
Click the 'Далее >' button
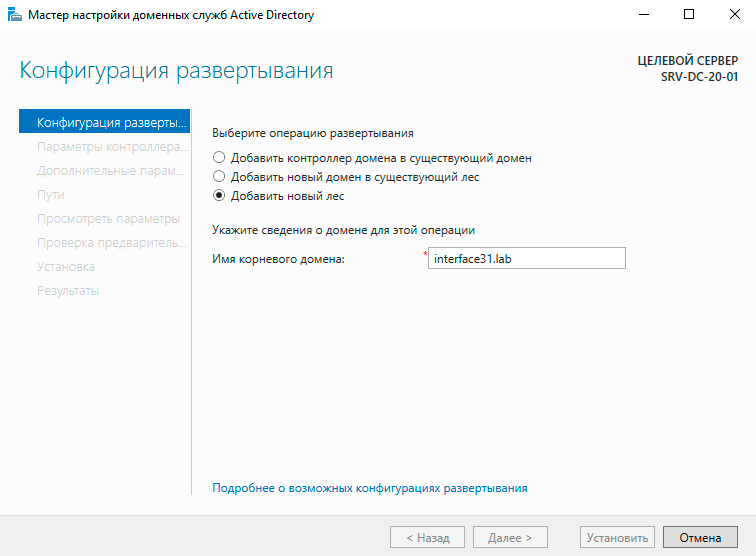click(510, 537)
